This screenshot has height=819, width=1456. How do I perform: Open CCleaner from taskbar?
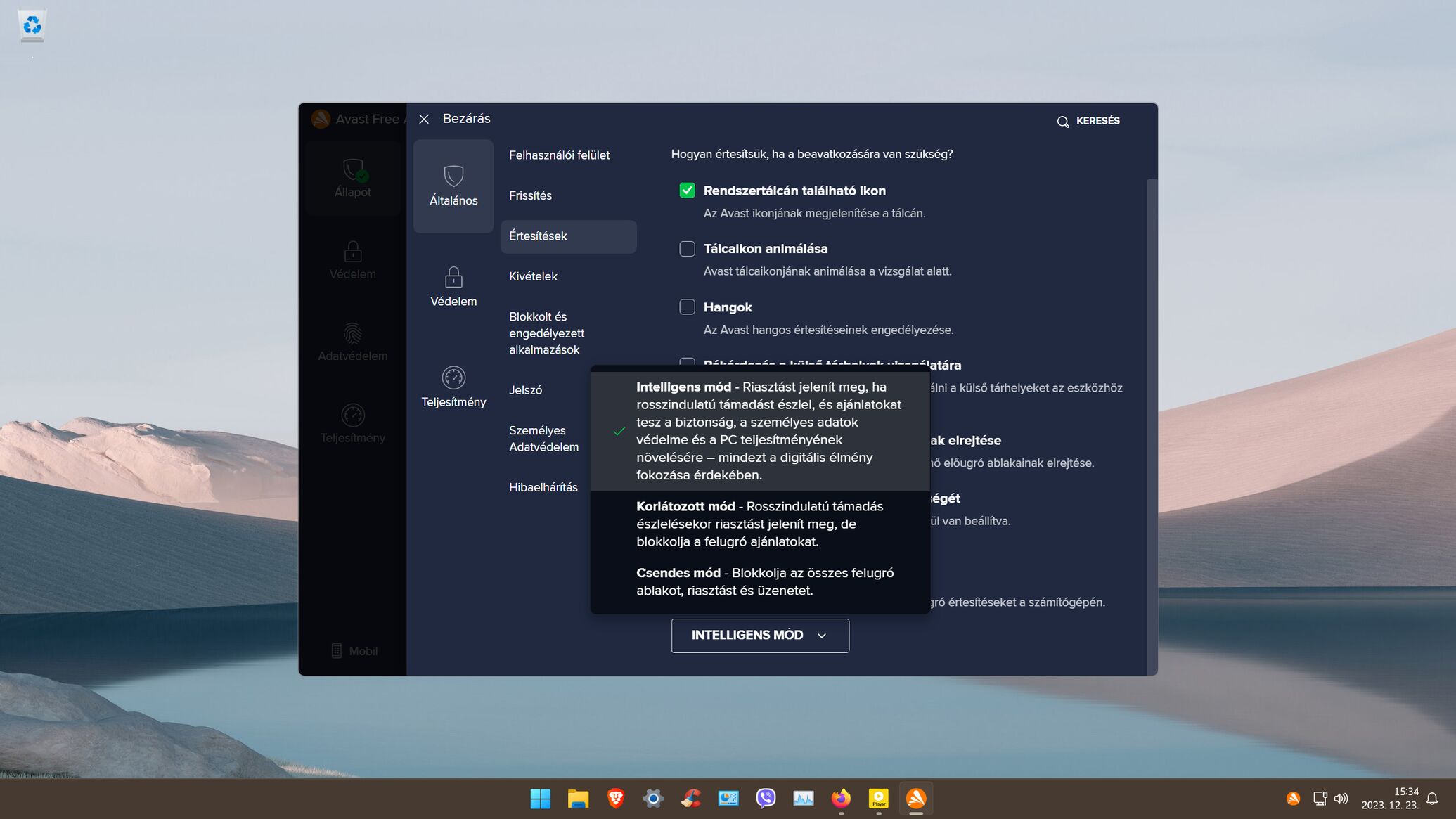click(x=691, y=799)
